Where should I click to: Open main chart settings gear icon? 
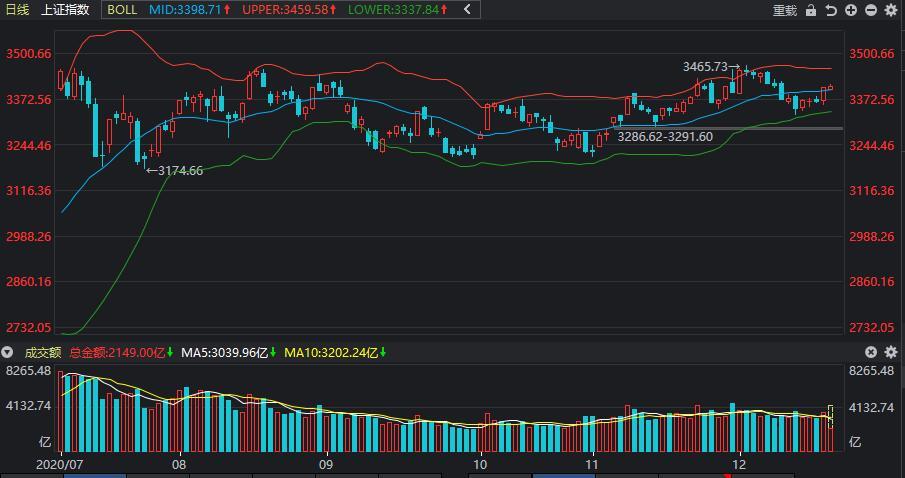coord(891,10)
